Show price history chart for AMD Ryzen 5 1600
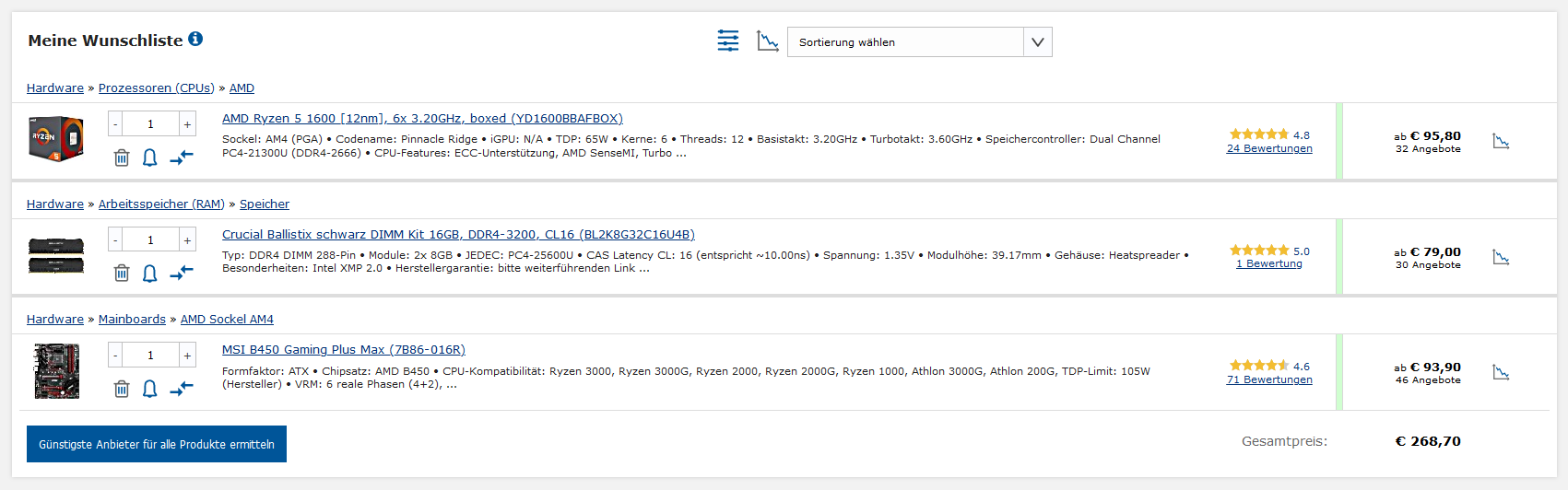Image resolution: width=1568 pixels, height=490 pixels. 1501,141
